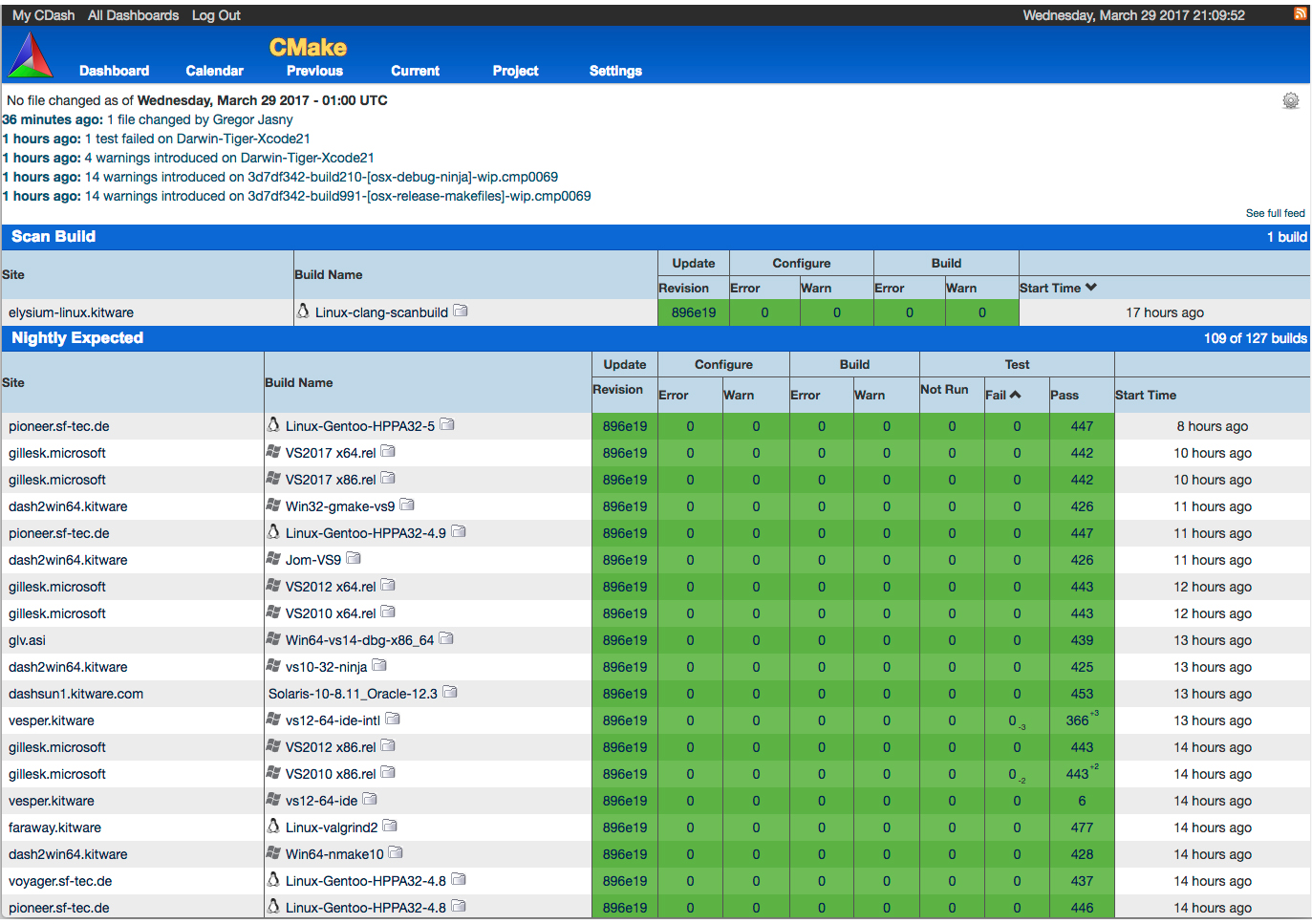Click the 17 hours ago start time
The width and height of the screenshot is (1312, 924).
(x=1165, y=312)
